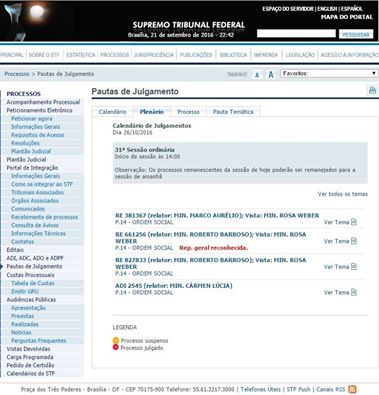Open Custas Processuais sidebar link
Viewport: 379px width, 395px height.
pos(30,275)
